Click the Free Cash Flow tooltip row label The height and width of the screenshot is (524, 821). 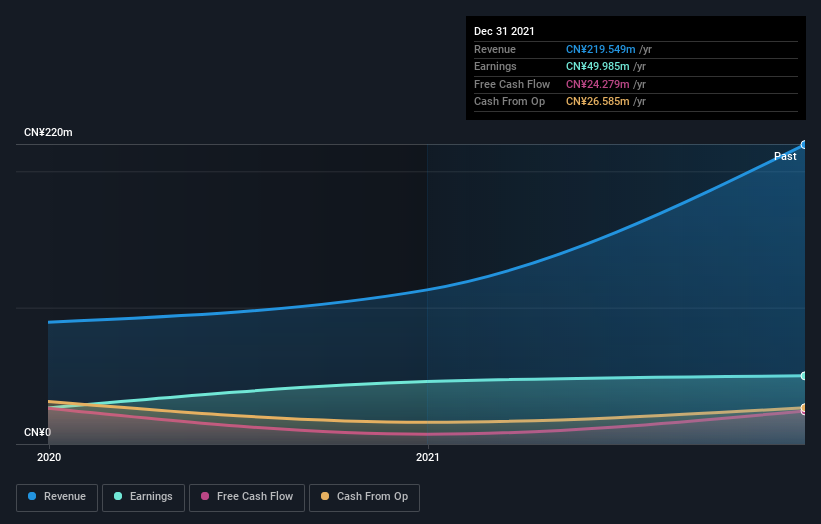[x=508, y=84]
